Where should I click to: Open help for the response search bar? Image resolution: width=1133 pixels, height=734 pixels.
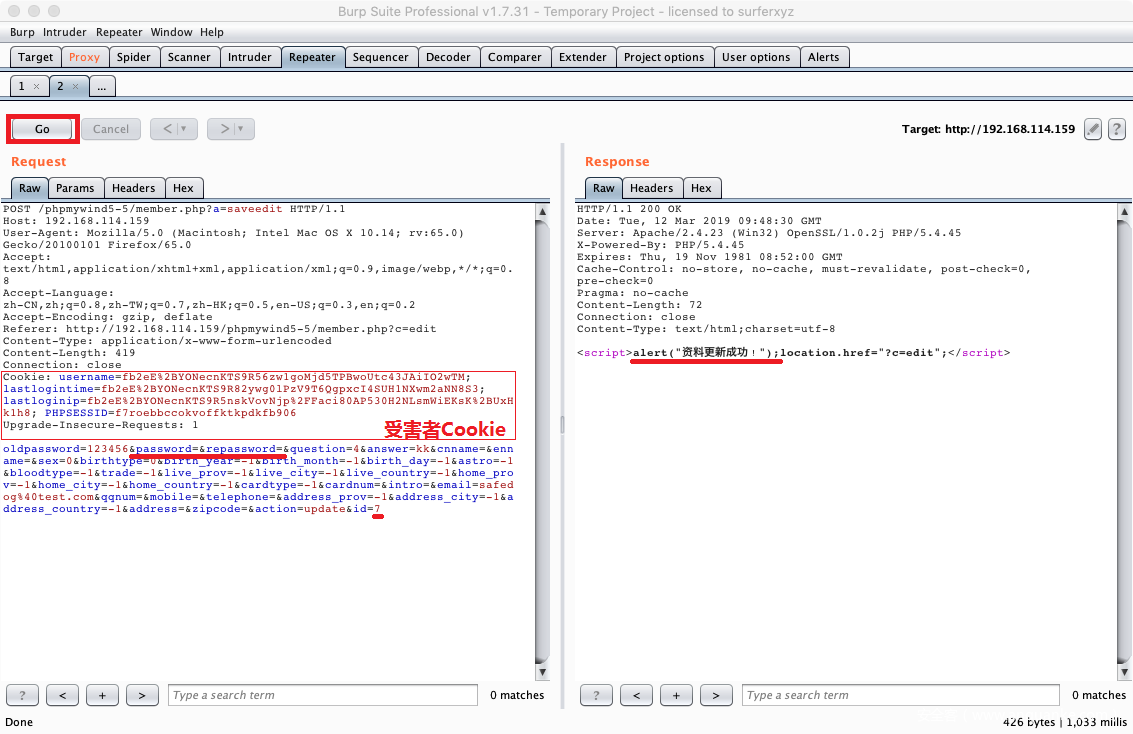point(596,695)
